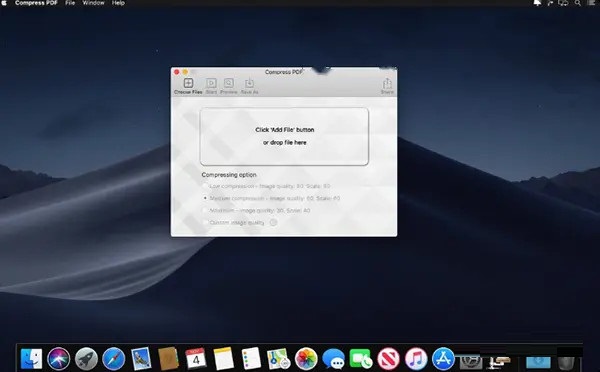Minimize the Compress PDF window
Viewport: 600px width, 372px height.
click(x=185, y=72)
